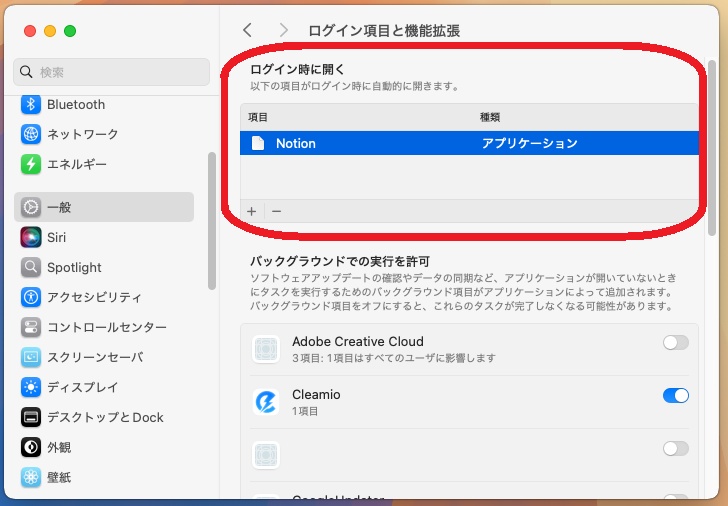Image resolution: width=728 pixels, height=506 pixels.
Task: Click the ログイン項目と機能拡張 window title
Action: (x=384, y=31)
